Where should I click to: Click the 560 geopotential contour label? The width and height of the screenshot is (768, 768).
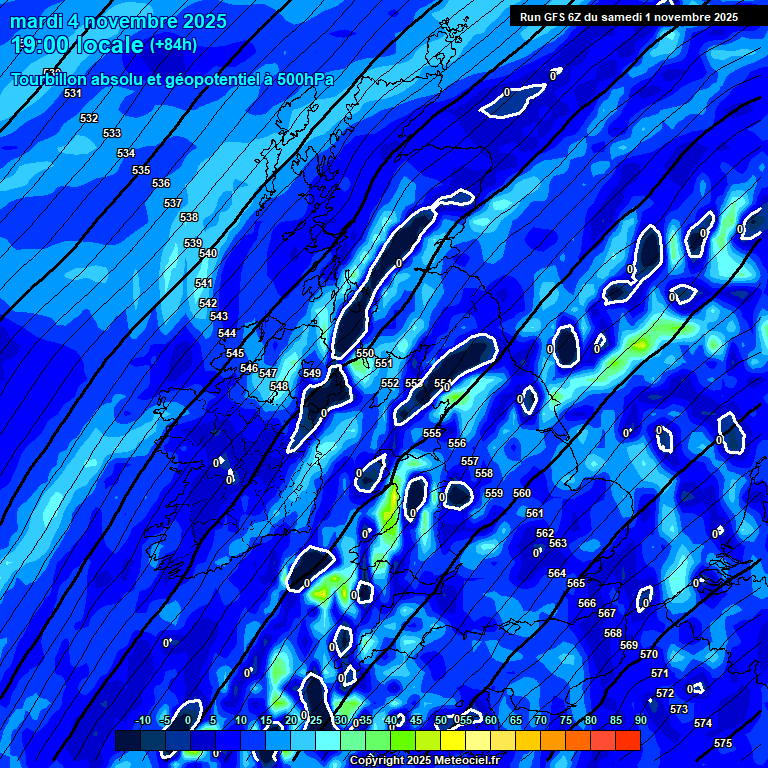click(x=522, y=494)
